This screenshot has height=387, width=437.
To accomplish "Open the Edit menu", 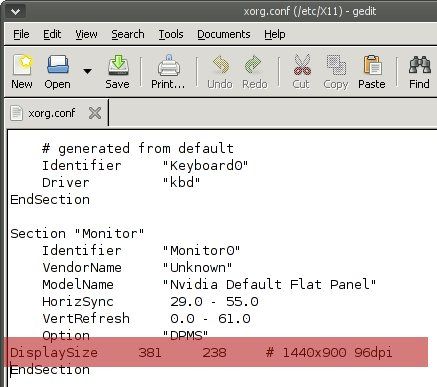I will (x=52, y=34).
